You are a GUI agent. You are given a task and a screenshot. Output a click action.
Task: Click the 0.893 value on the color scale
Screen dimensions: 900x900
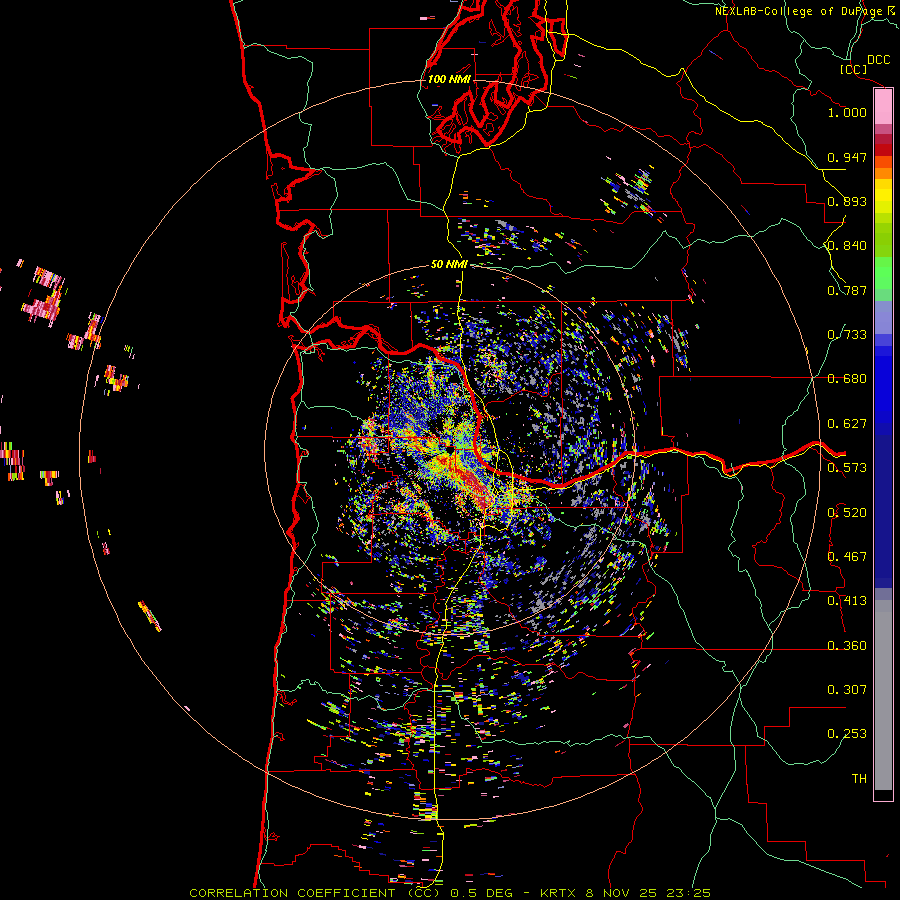[x=847, y=201]
